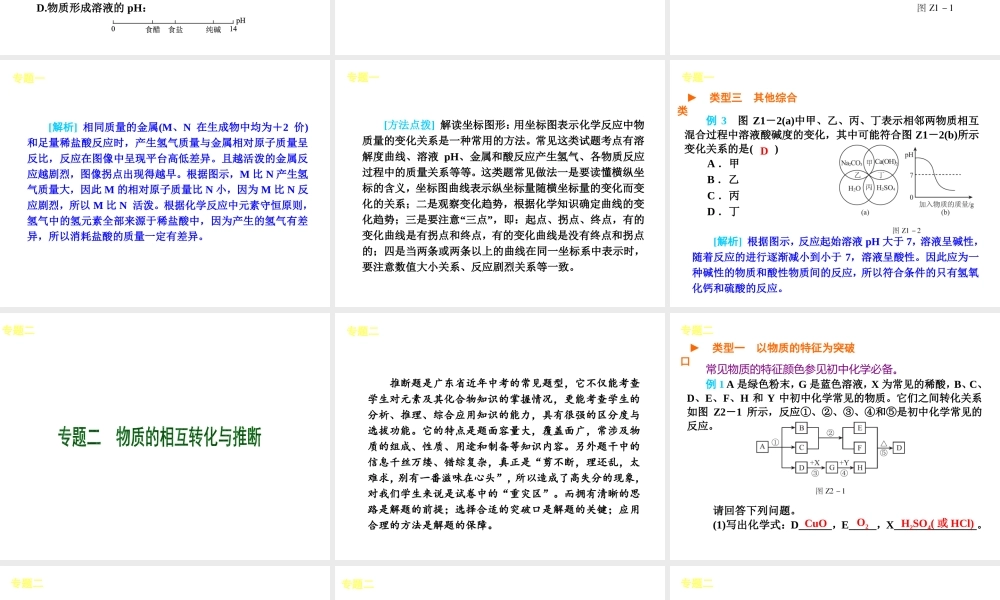The image size is (1000, 600).
Task: Click the purple line 常见物质的特征颜色参见初中化学必备
Action: (802, 369)
